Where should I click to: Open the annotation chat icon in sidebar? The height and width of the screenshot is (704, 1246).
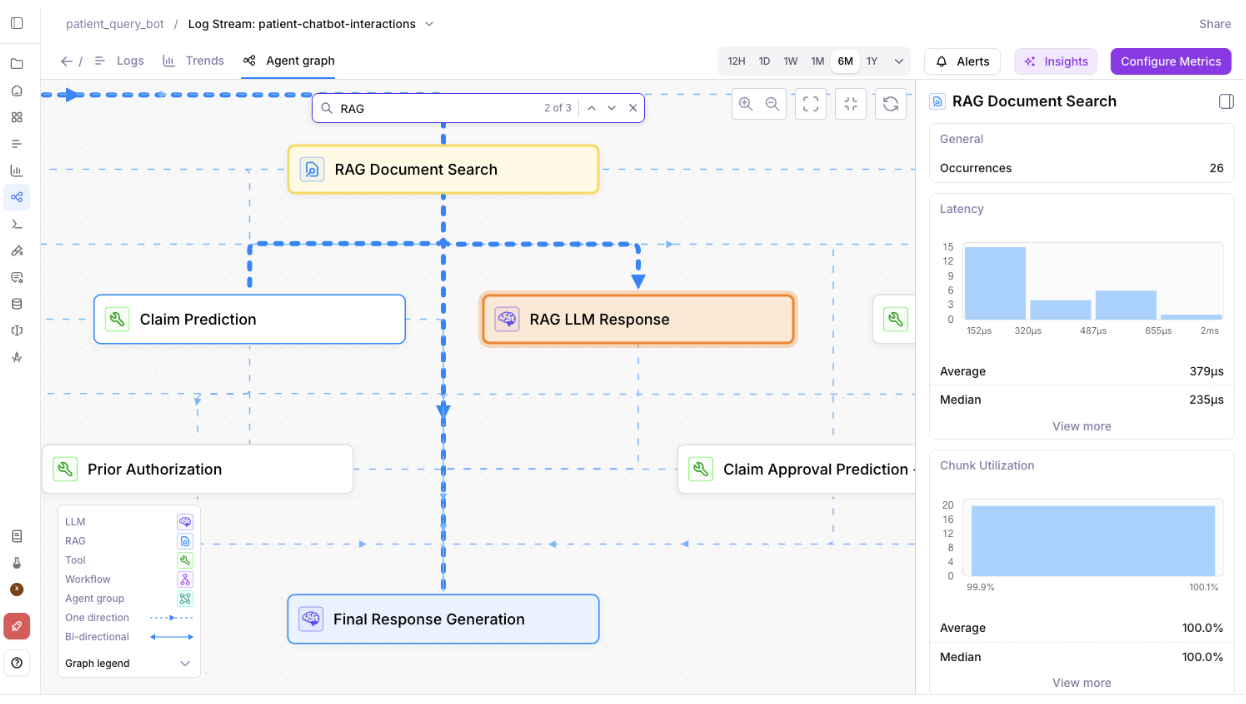click(x=17, y=277)
